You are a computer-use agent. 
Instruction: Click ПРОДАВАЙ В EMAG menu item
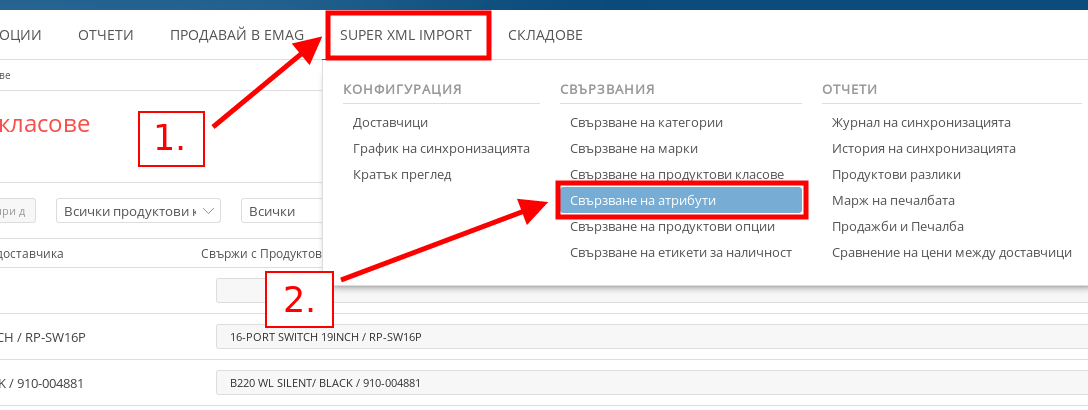[x=236, y=35]
